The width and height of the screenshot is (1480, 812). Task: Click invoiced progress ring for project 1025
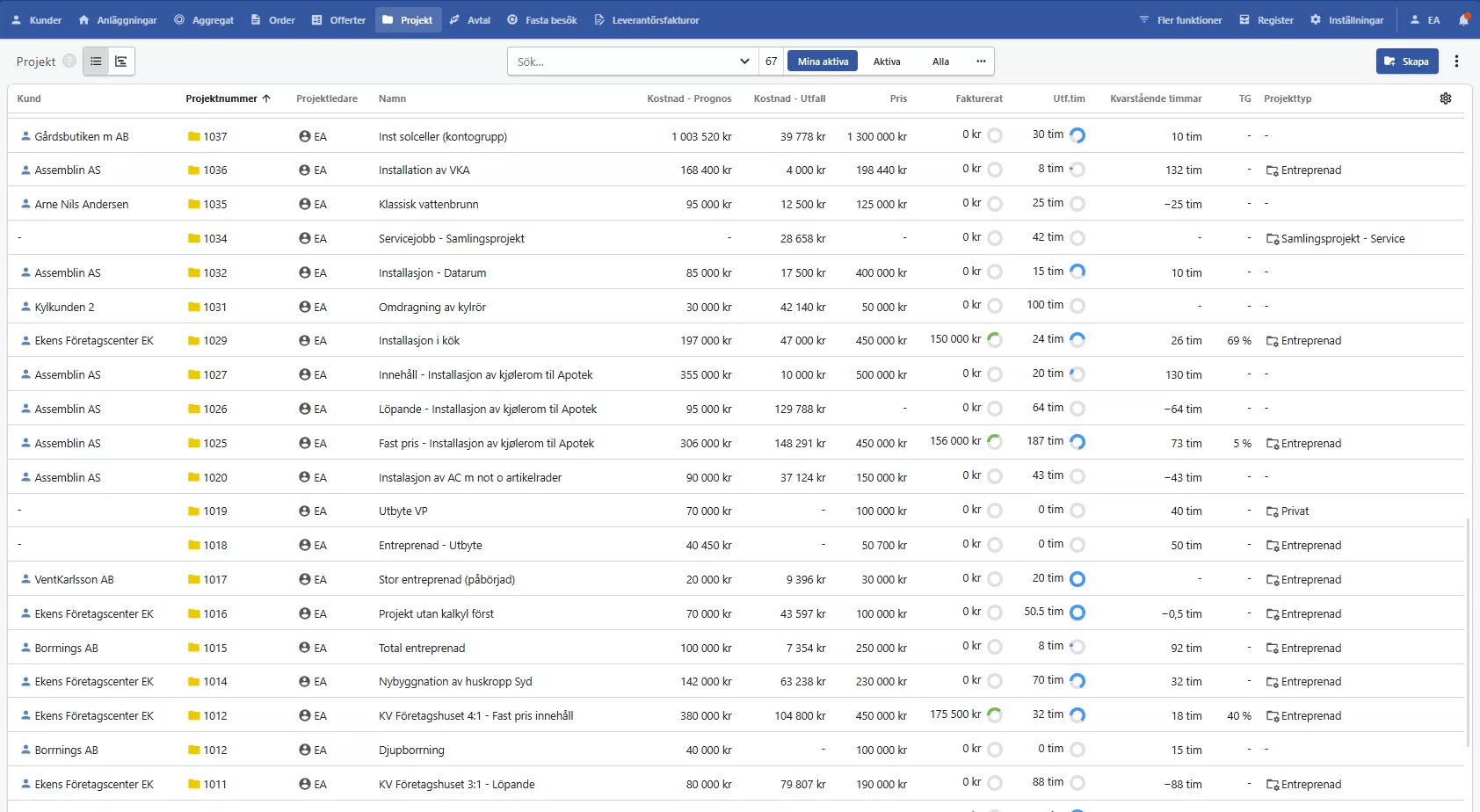pos(995,442)
